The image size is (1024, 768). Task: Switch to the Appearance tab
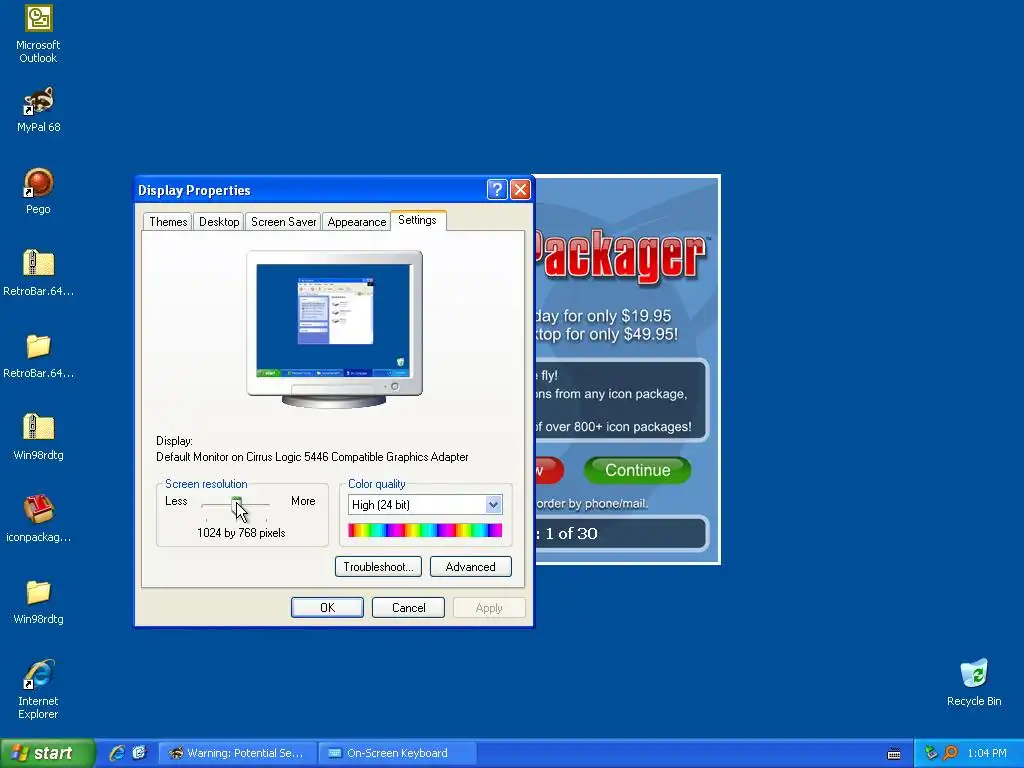(357, 222)
